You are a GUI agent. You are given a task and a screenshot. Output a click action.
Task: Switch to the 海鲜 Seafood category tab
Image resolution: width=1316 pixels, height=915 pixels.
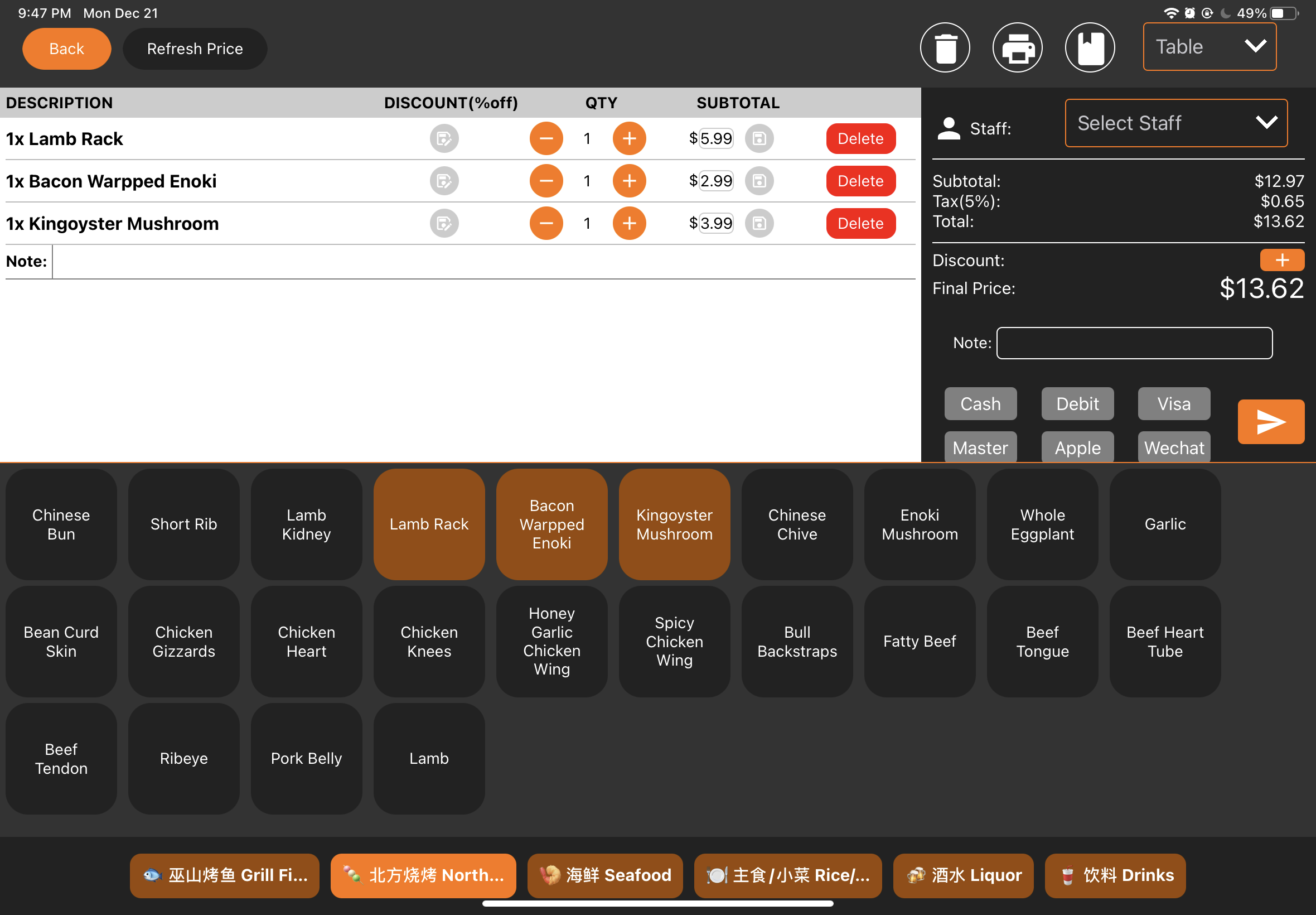pyautogui.click(x=605, y=875)
